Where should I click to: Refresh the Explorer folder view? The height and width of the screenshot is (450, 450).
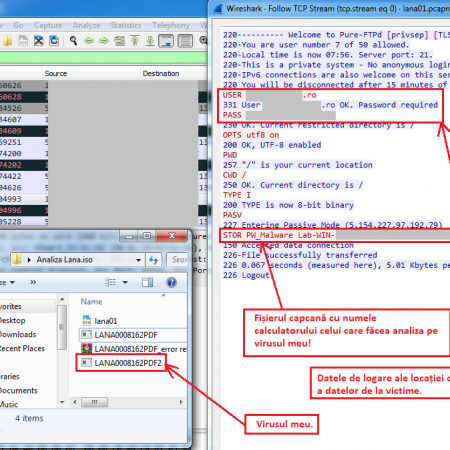click(x=154, y=260)
